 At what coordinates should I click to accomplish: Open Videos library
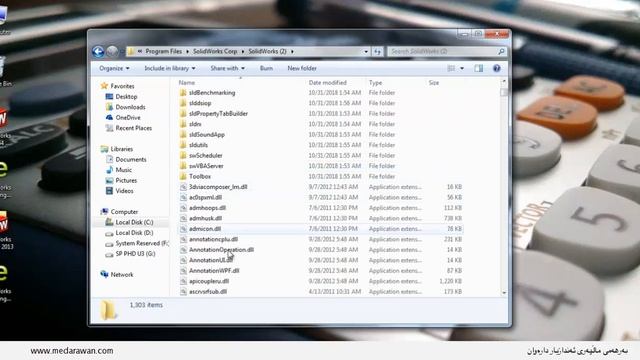click(124, 191)
